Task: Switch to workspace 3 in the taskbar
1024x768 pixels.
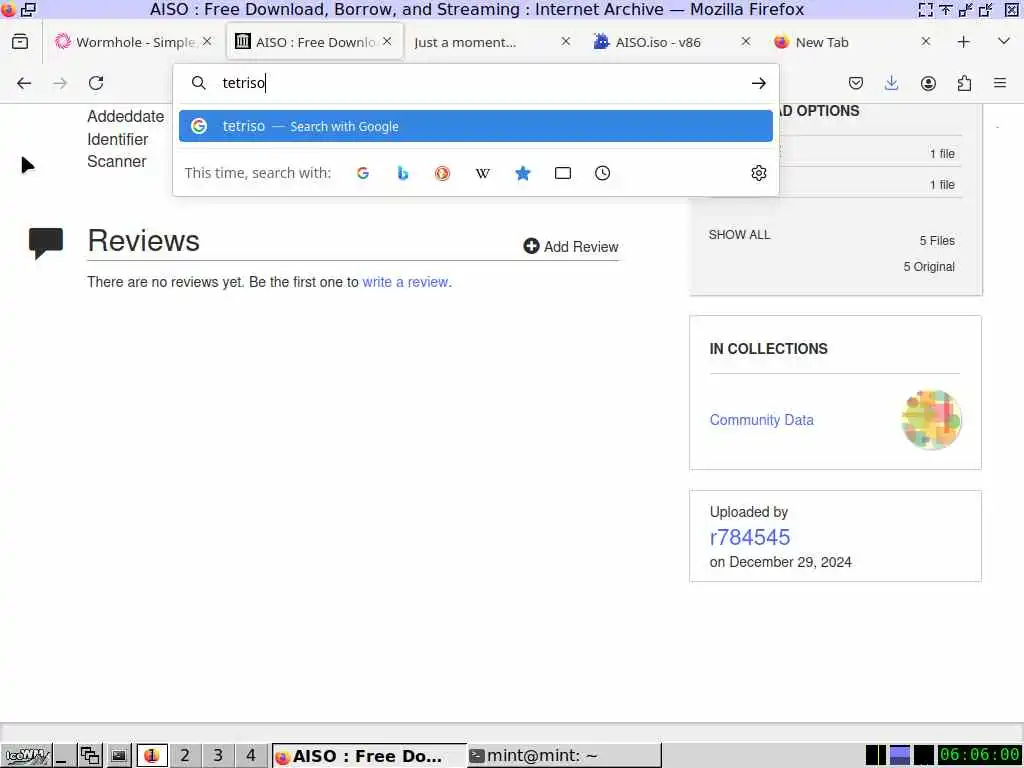Action: [x=218, y=756]
